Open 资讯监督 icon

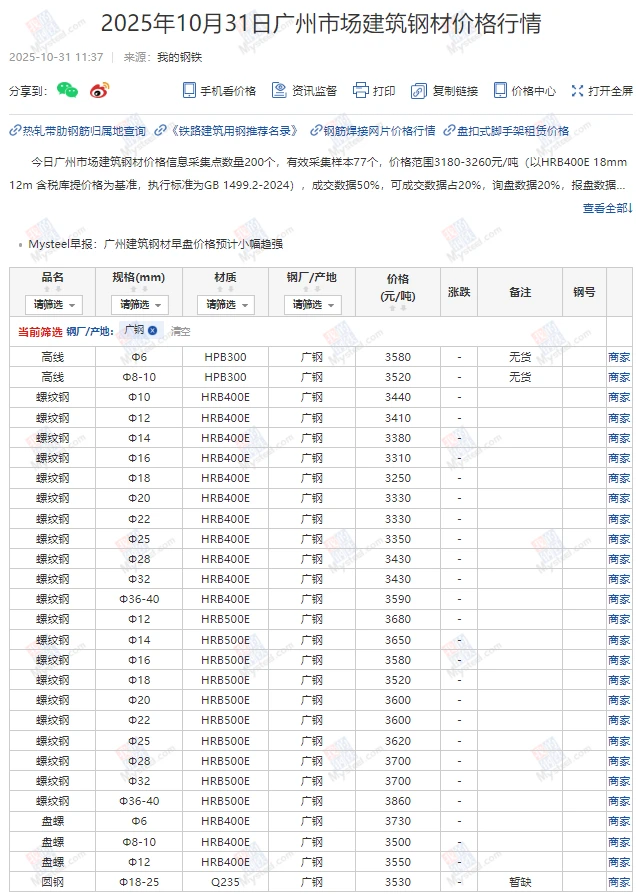[279, 91]
